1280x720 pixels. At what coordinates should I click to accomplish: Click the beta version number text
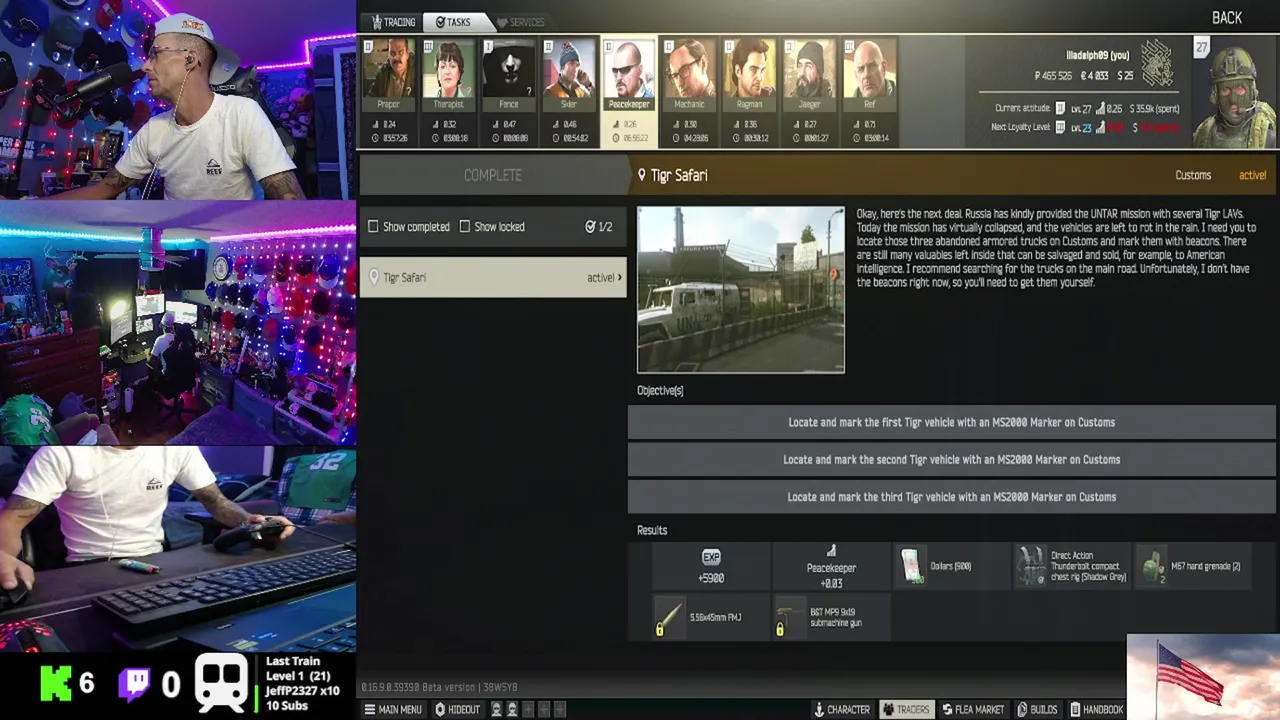438,688
